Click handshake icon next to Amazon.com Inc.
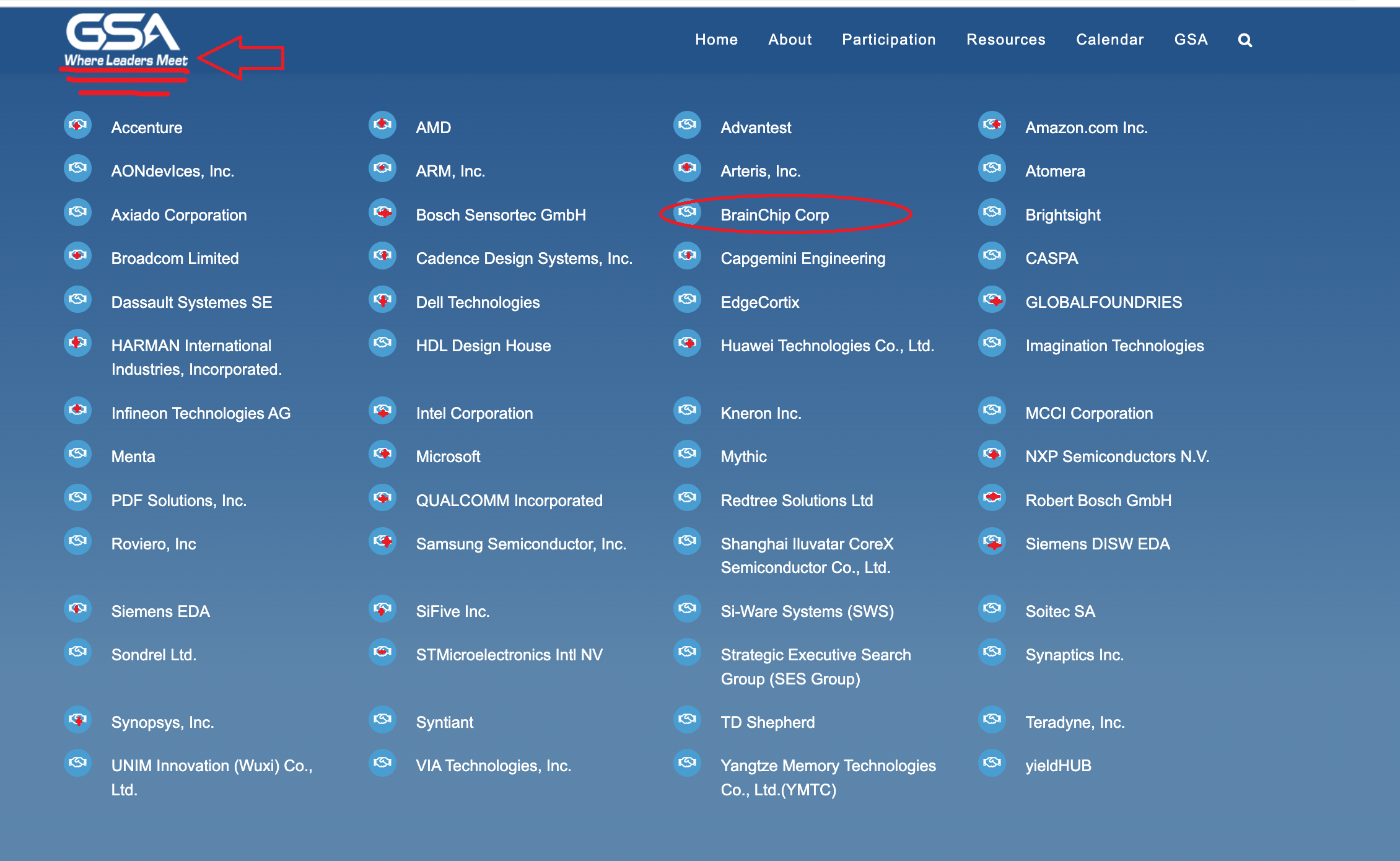The width and height of the screenshot is (1400, 861). [992, 125]
